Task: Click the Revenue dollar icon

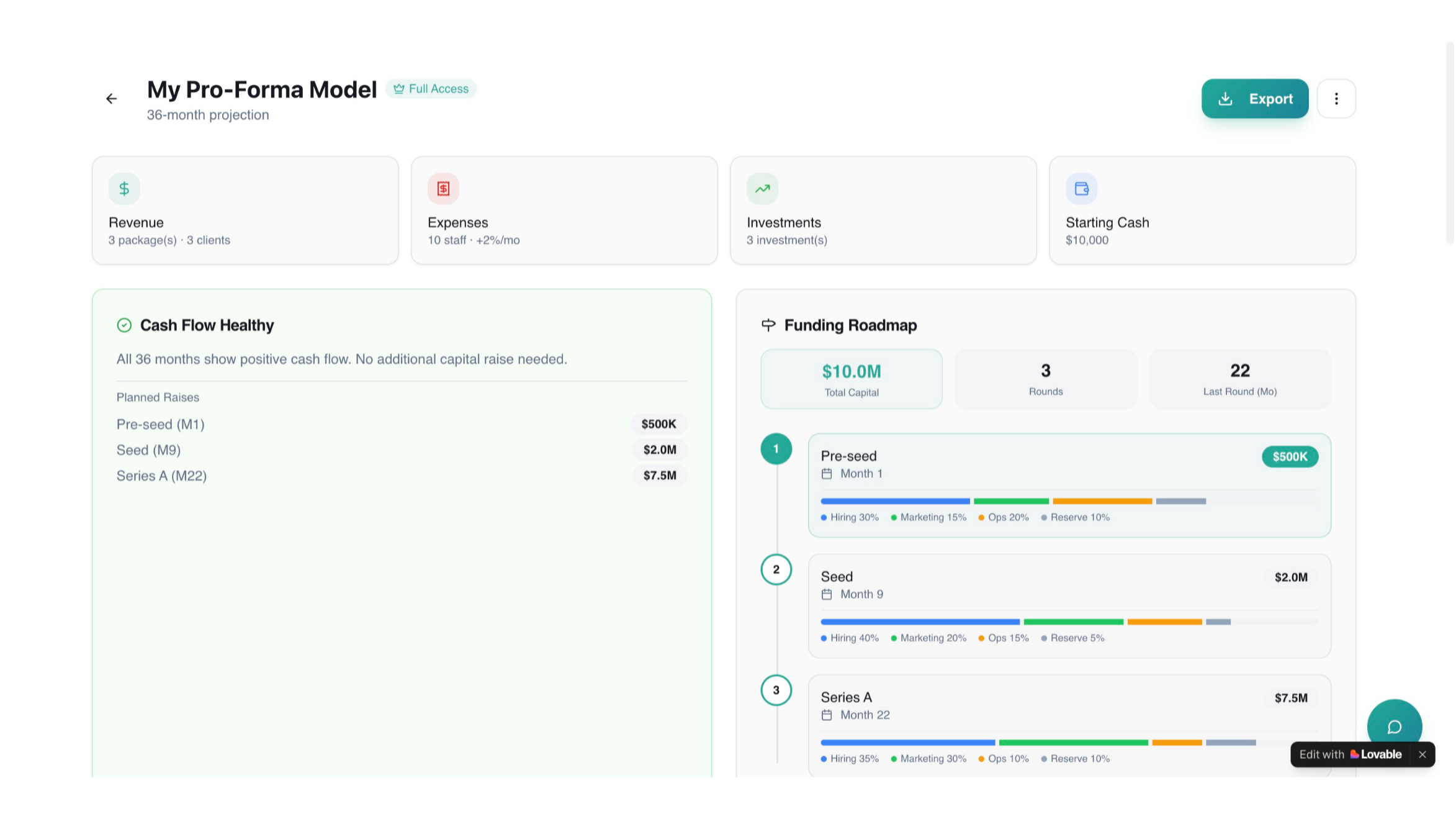Action: 124,188
